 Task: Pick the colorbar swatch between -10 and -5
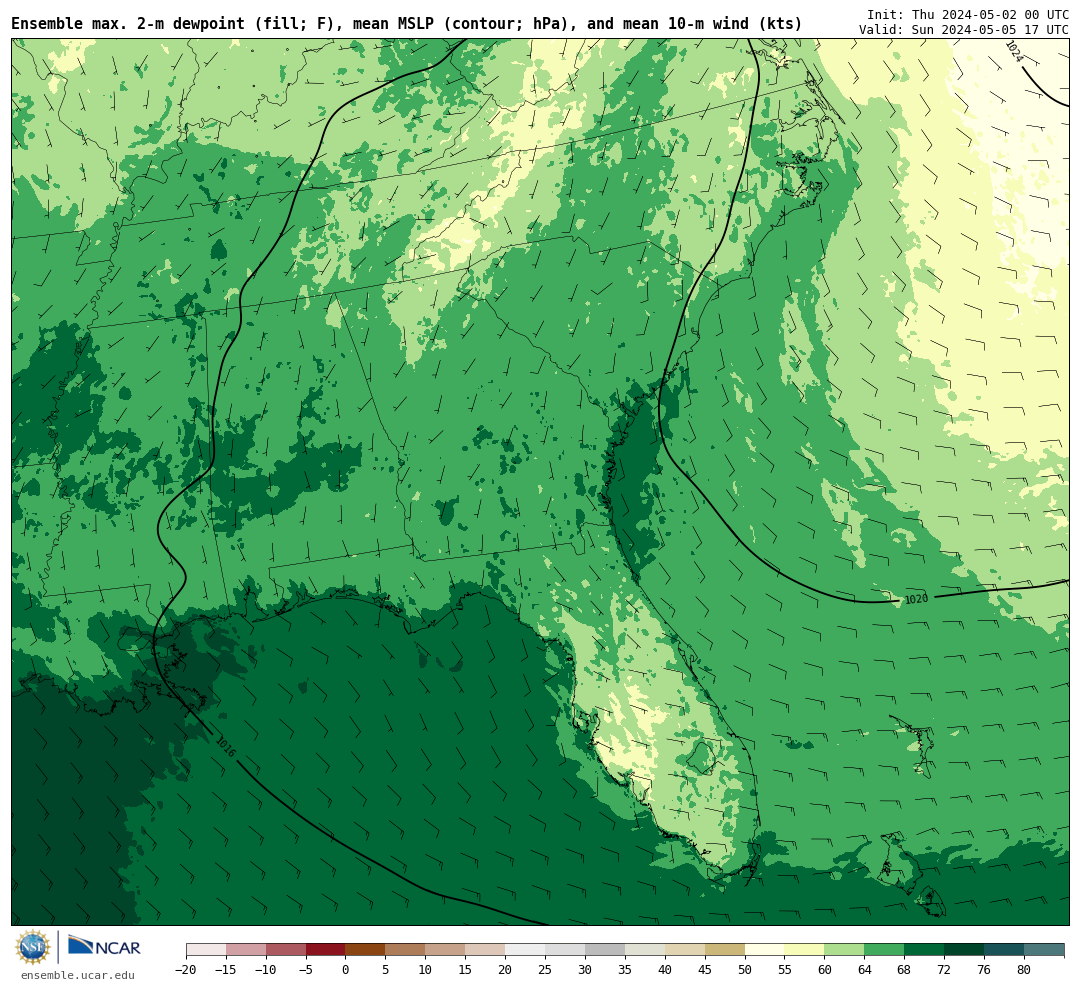[x=285, y=950]
